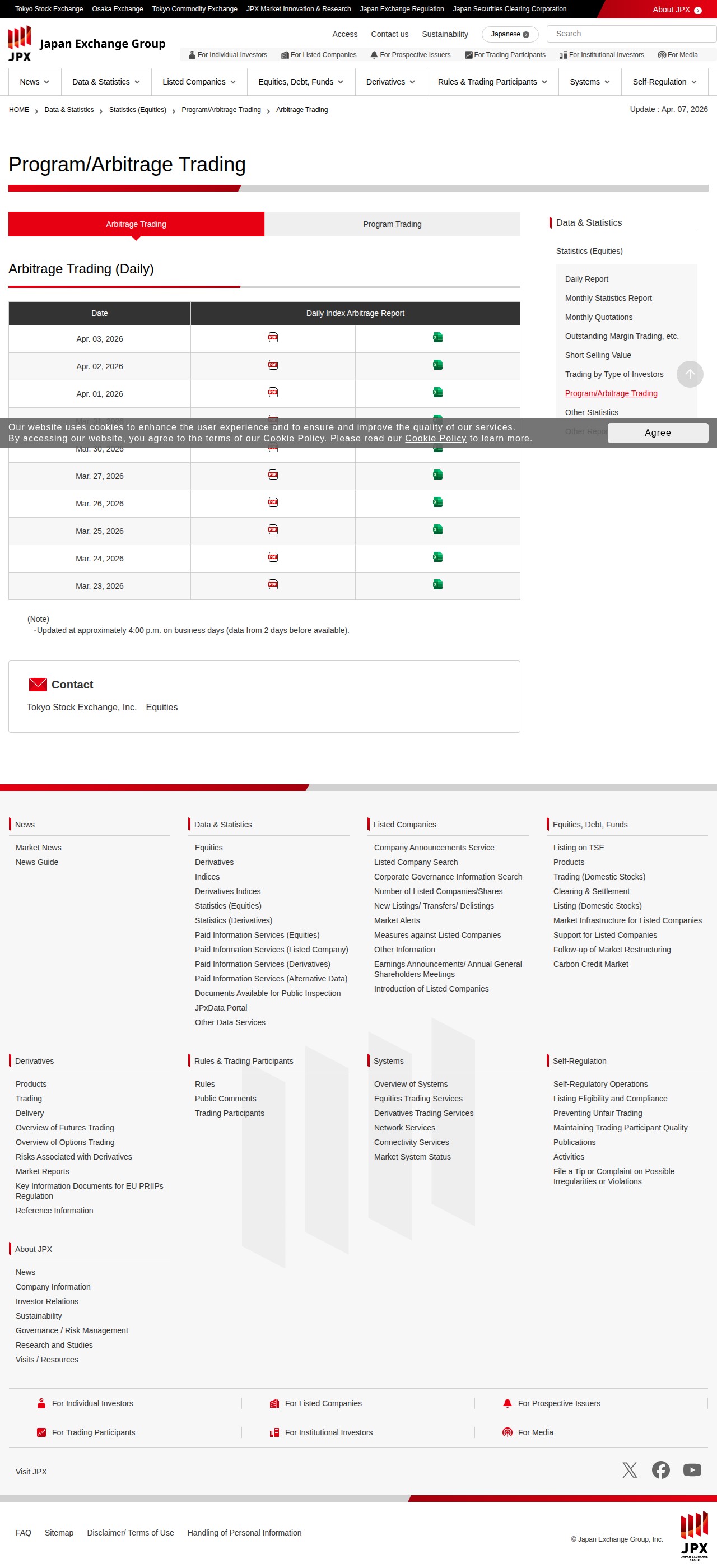
Task: Open the About JPX menu in top bar
Action: point(677,9)
